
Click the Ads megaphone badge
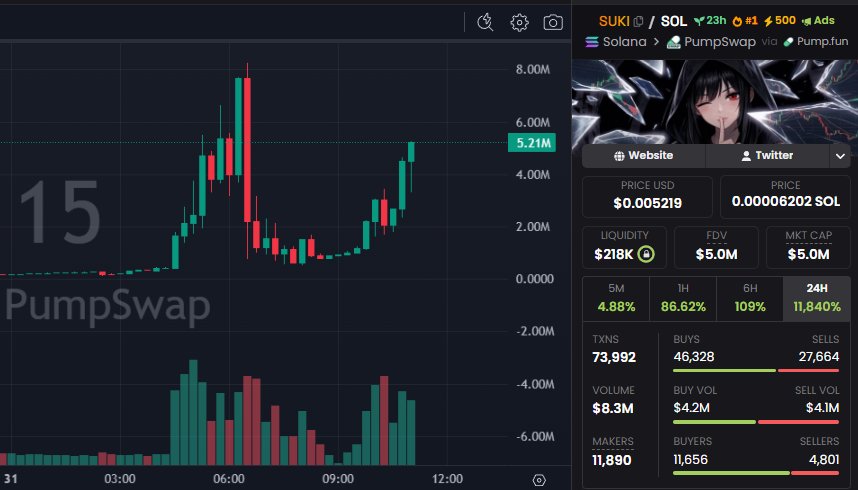pyautogui.click(x=819, y=21)
